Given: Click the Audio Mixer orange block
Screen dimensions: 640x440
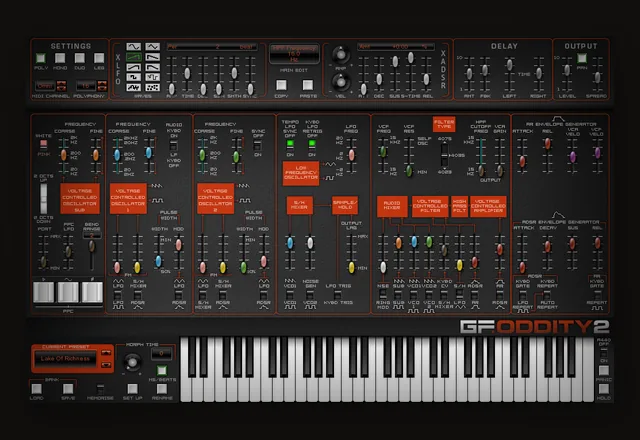Looking at the screenshot, I should pos(392,206).
